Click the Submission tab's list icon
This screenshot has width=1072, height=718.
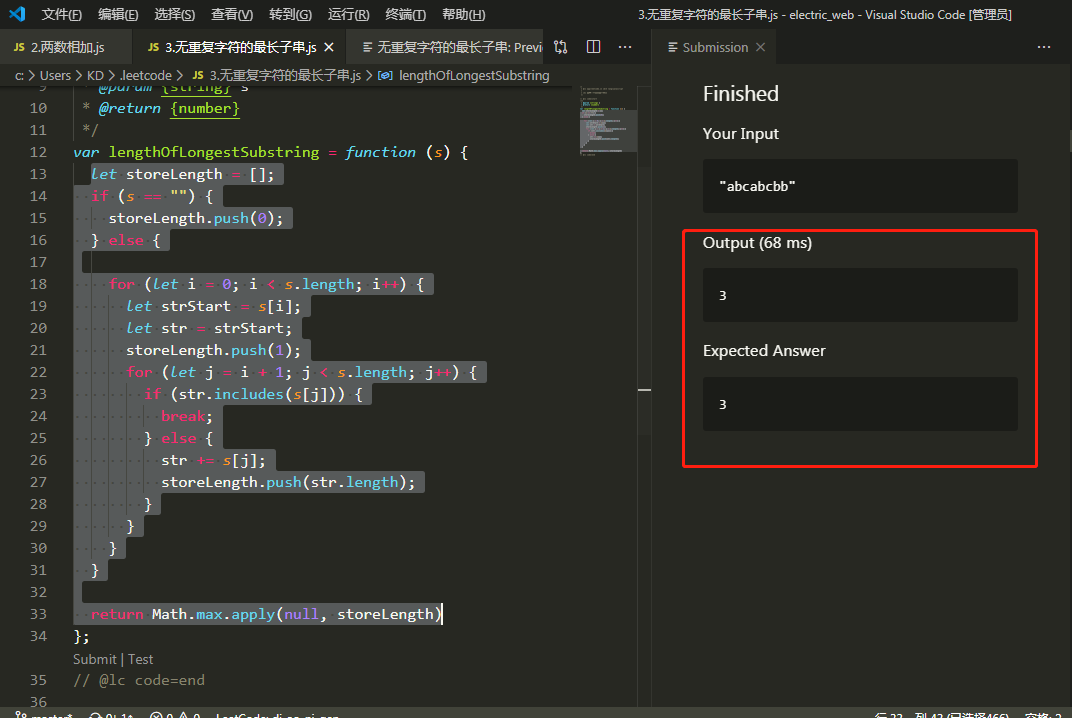tap(672, 47)
